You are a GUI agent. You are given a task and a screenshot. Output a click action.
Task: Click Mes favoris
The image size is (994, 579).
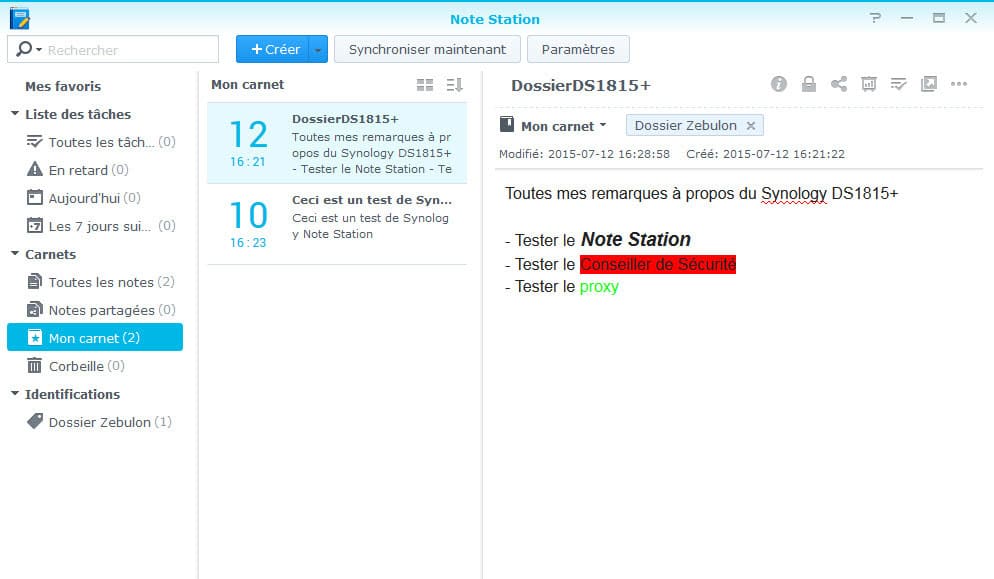(63, 86)
